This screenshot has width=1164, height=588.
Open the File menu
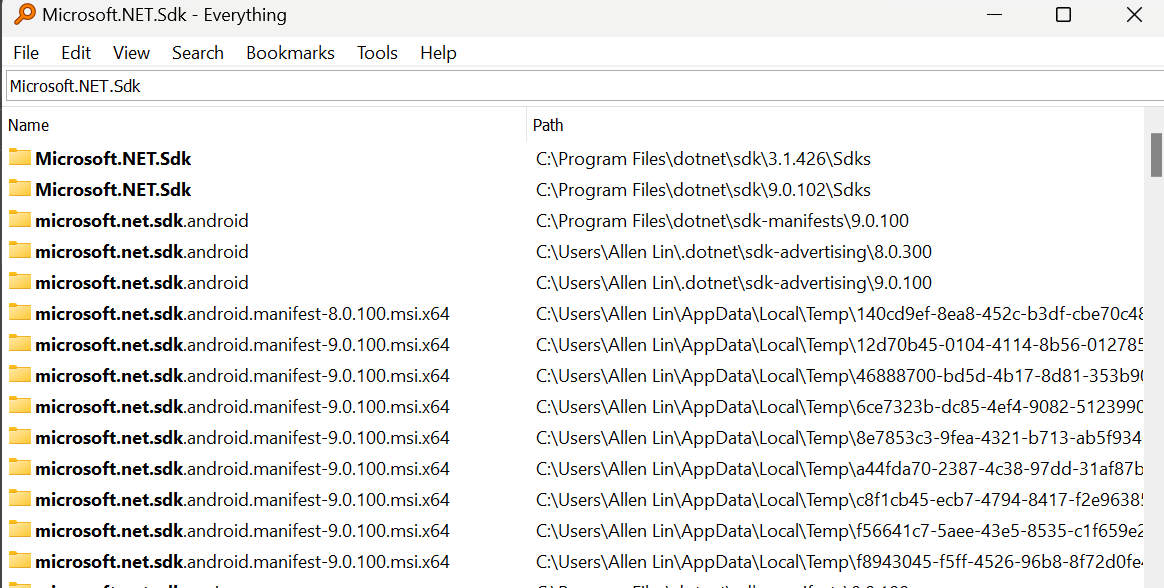[26, 53]
